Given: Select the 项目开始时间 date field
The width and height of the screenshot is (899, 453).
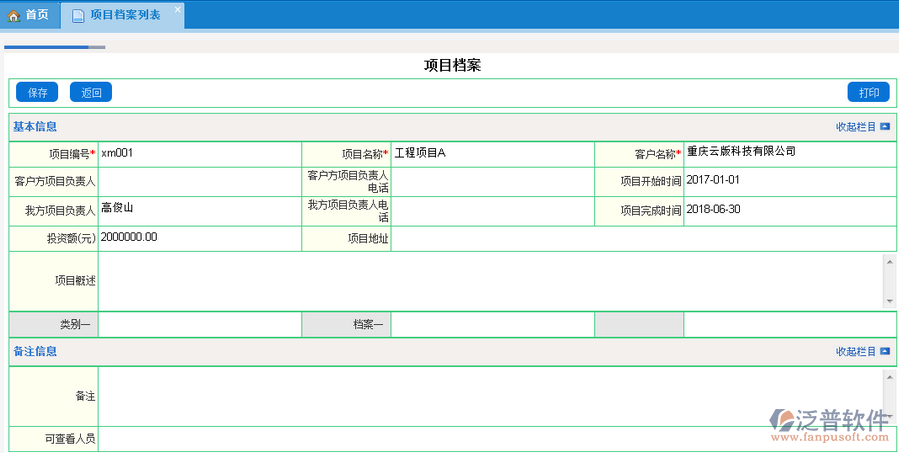Looking at the screenshot, I should pos(789,181).
